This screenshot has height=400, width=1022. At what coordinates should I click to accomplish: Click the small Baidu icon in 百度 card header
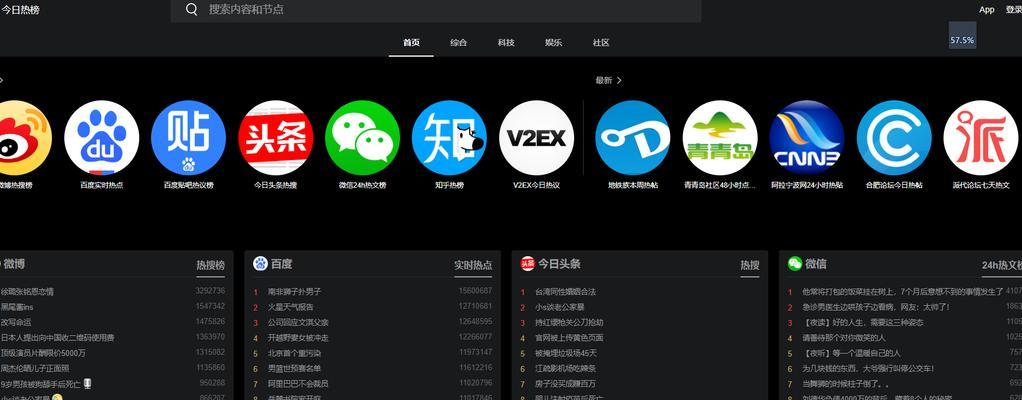coord(260,263)
